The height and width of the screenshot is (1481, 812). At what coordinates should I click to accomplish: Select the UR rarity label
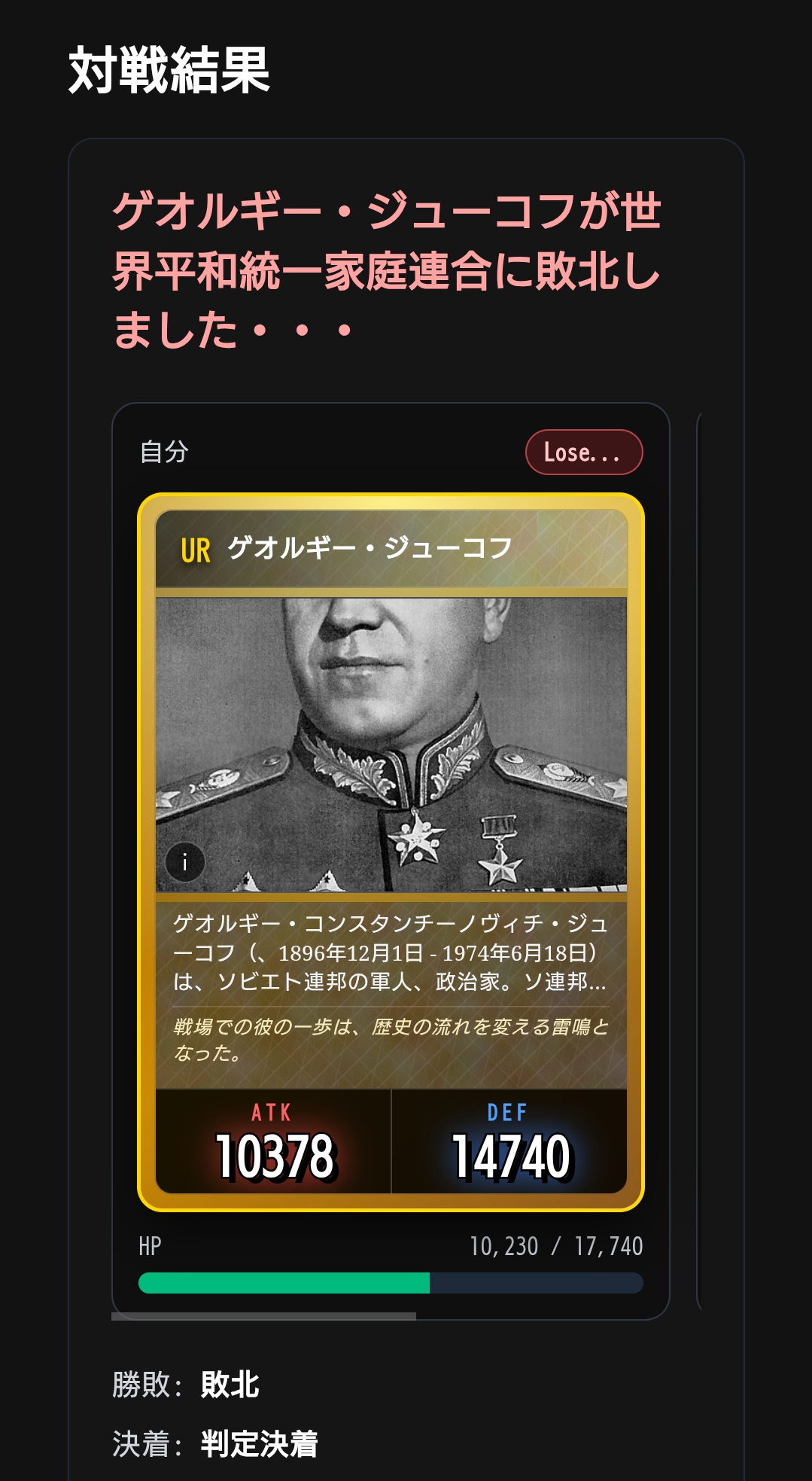[x=196, y=551]
